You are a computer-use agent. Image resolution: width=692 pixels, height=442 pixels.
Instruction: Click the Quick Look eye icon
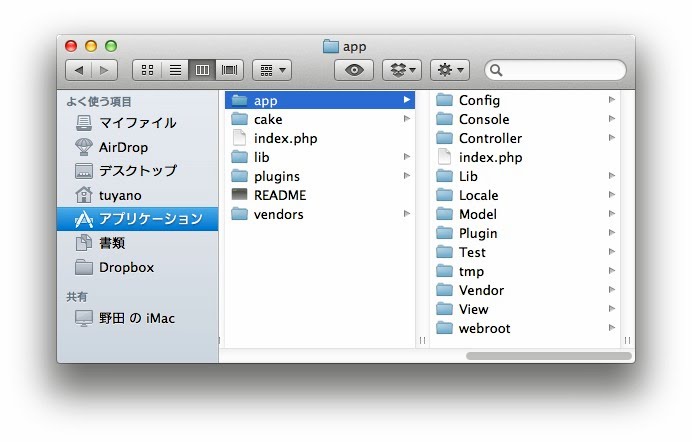point(353,70)
